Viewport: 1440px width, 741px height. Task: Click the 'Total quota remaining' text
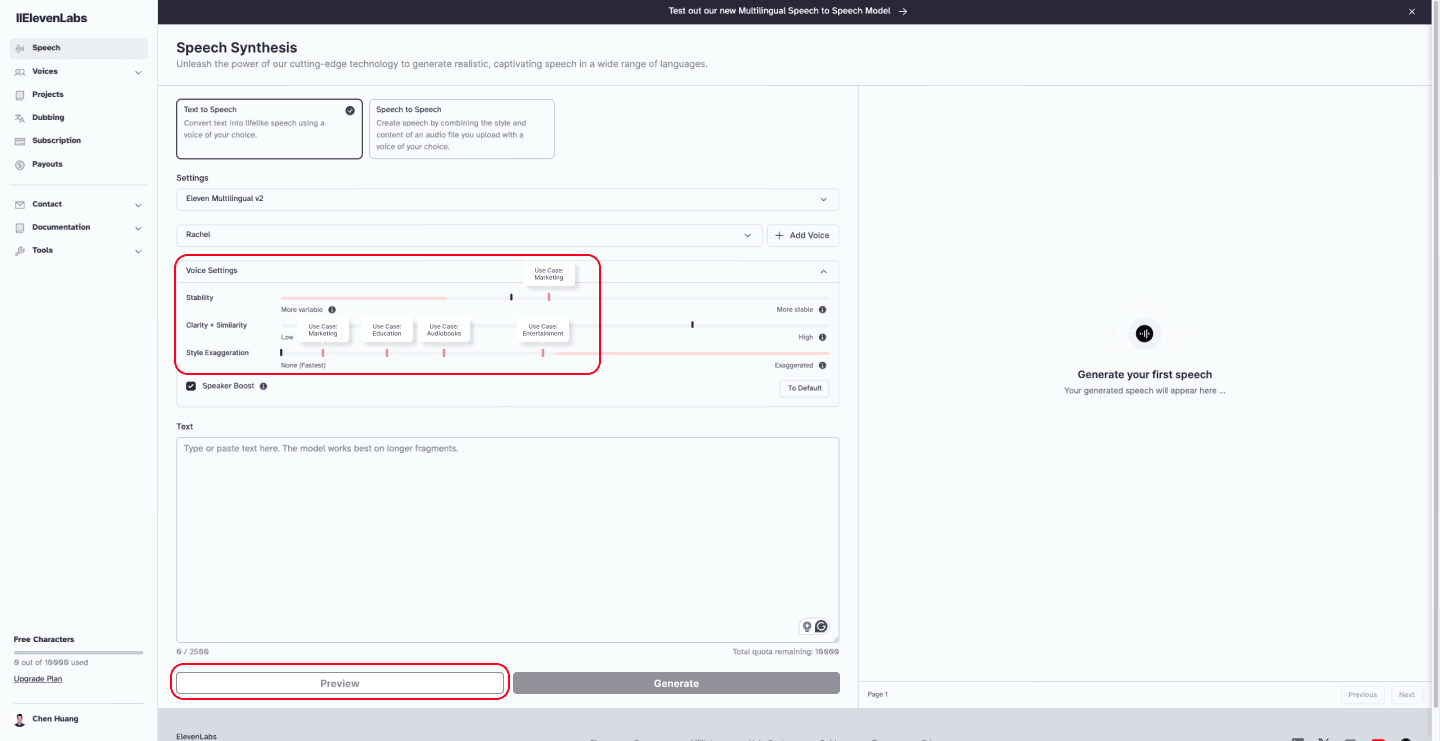tap(786, 651)
